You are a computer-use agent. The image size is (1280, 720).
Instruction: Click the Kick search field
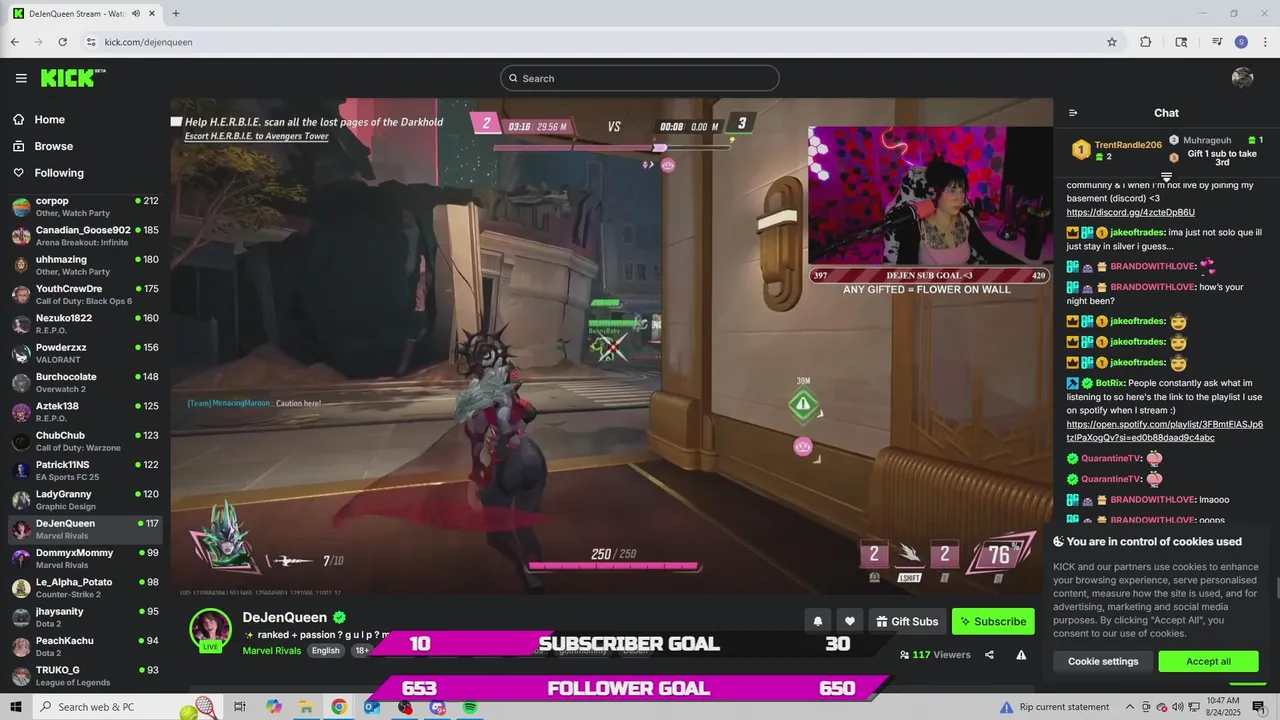tap(640, 78)
